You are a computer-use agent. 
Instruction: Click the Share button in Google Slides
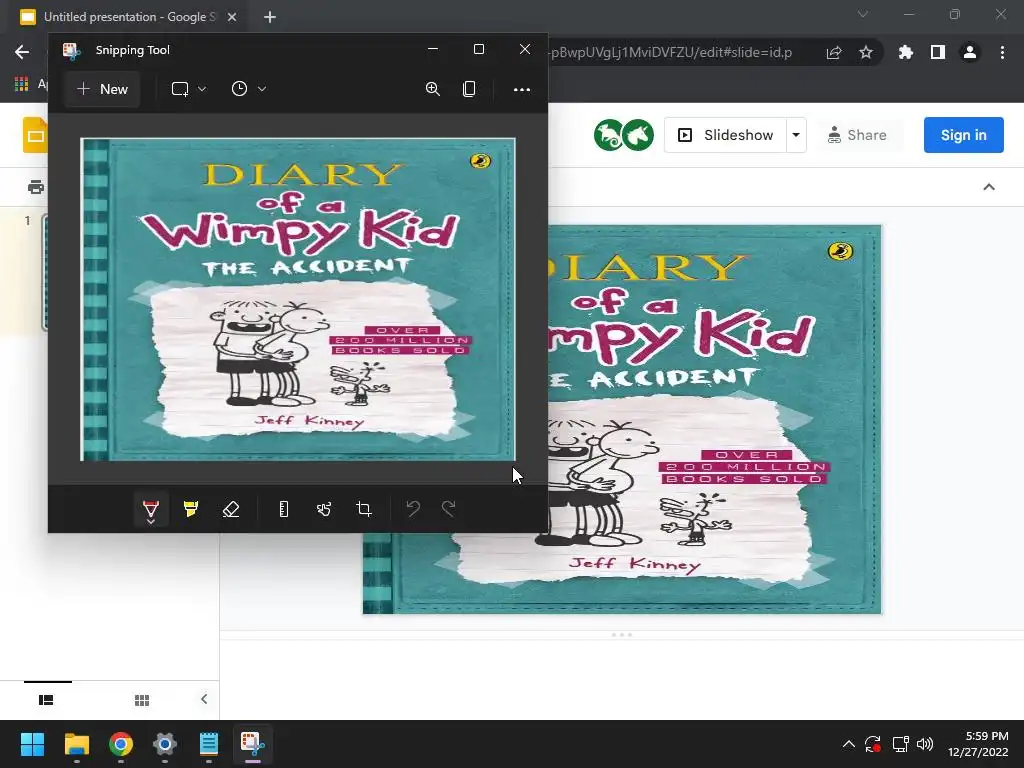tap(857, 135)
